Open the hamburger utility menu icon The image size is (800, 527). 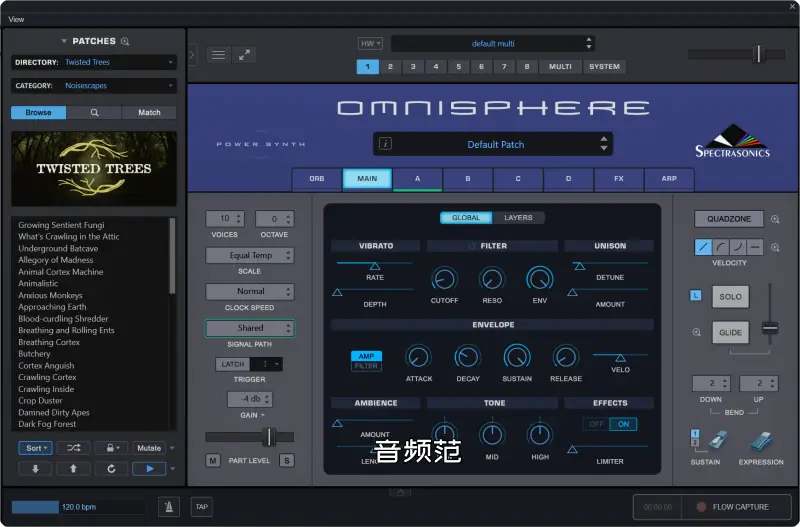point(217,55)
